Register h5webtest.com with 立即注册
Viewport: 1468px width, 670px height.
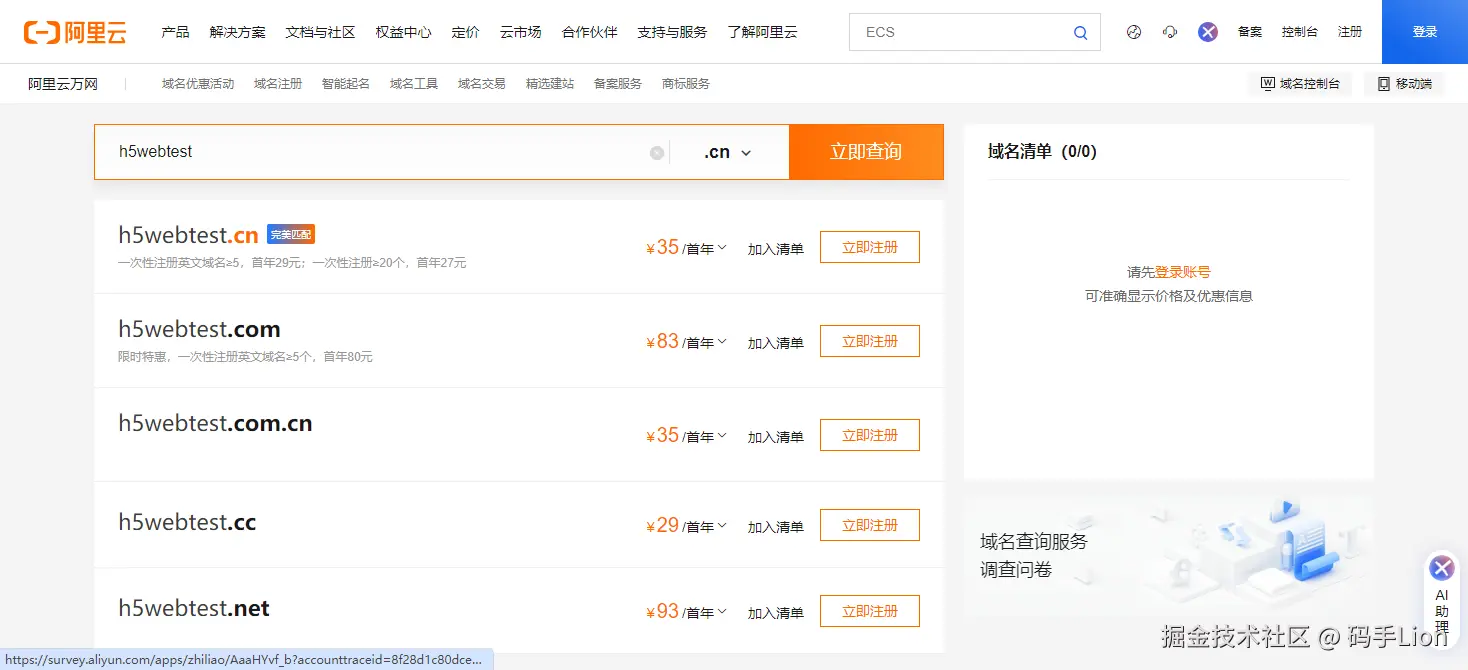(x=870, y=341)
